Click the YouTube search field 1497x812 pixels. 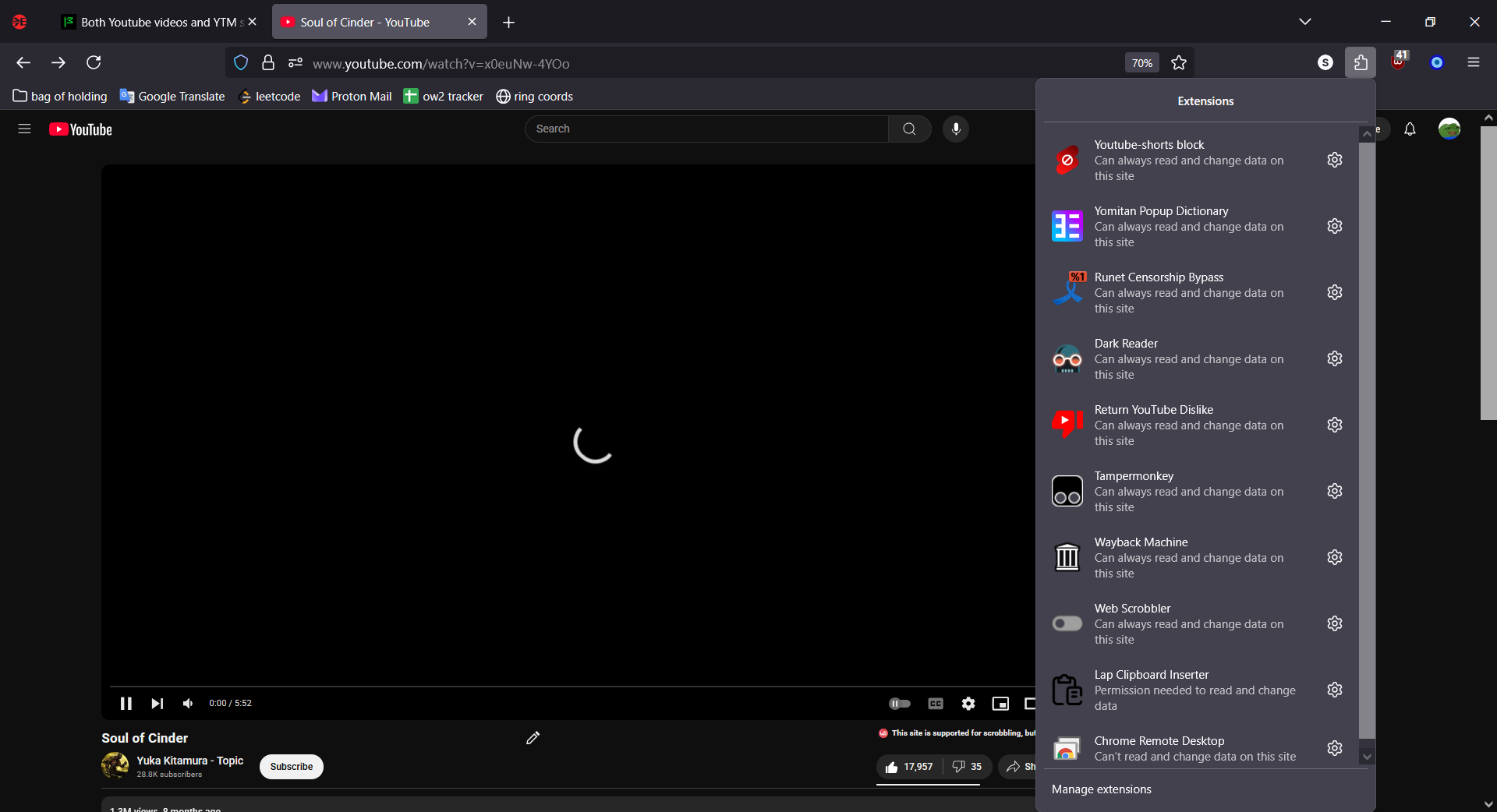(706, 129)
